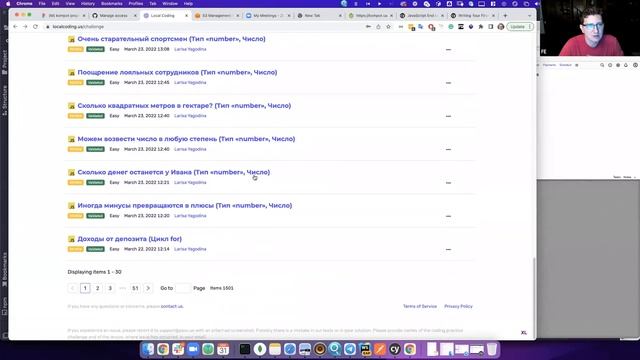Open Slack from the dock
This screenshot has width=640, height=360.
[x=178, y=349]
